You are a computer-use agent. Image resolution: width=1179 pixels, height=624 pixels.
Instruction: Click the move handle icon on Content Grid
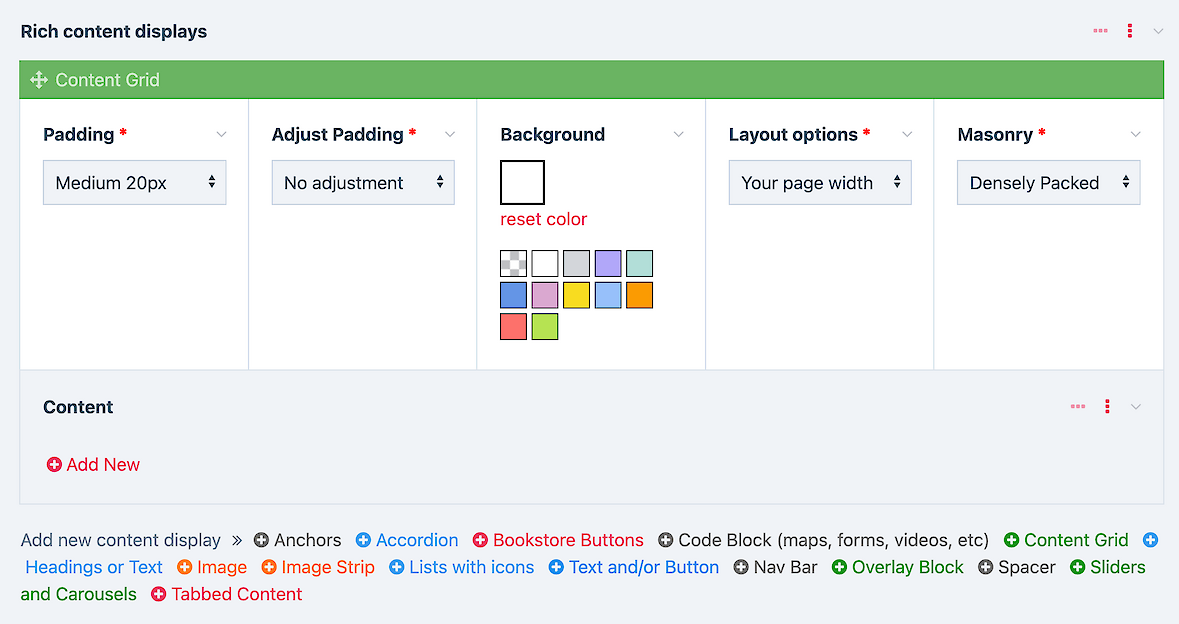tap(39, 80)
